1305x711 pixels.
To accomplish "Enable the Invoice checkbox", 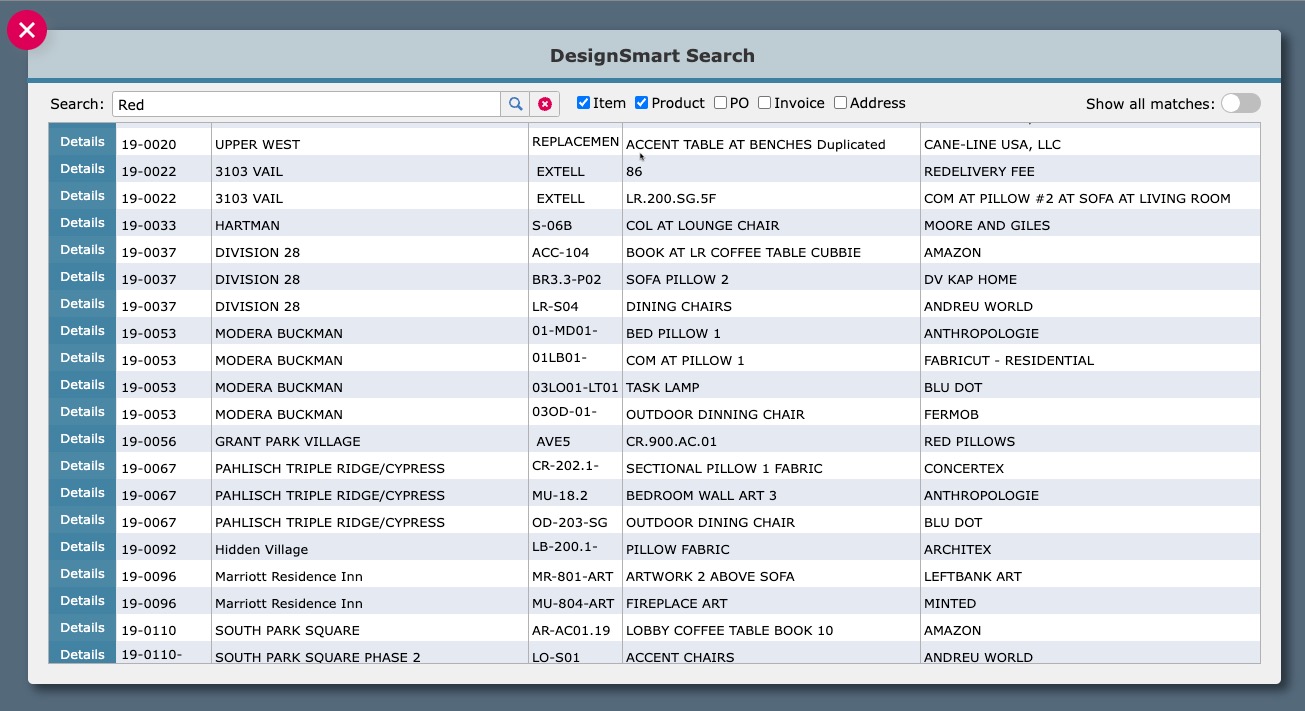I will tap(764, 103).
